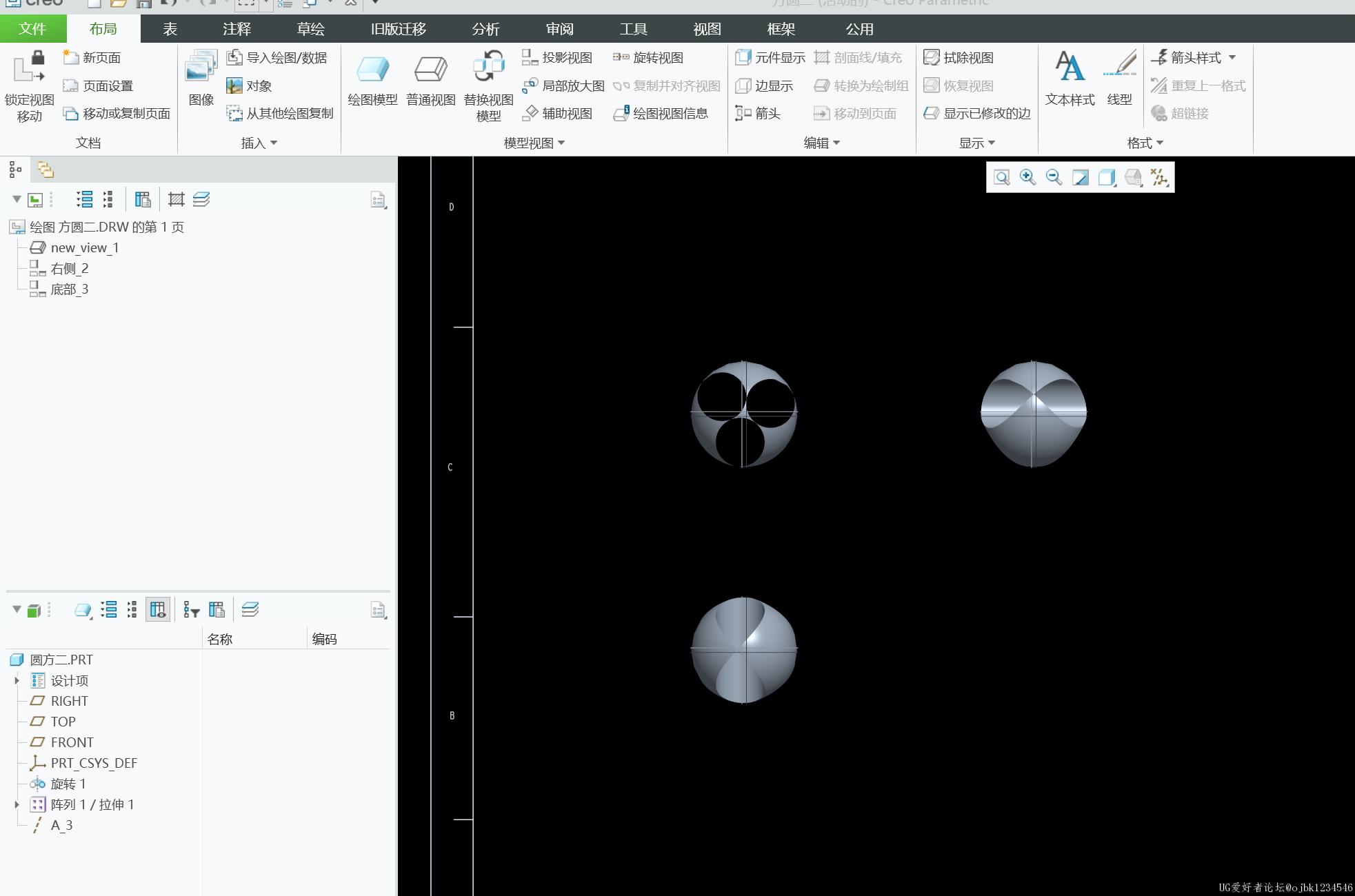The image size is (1355, 896).
Task: Click Edge Display (边显示)
Action: (764, 86)
